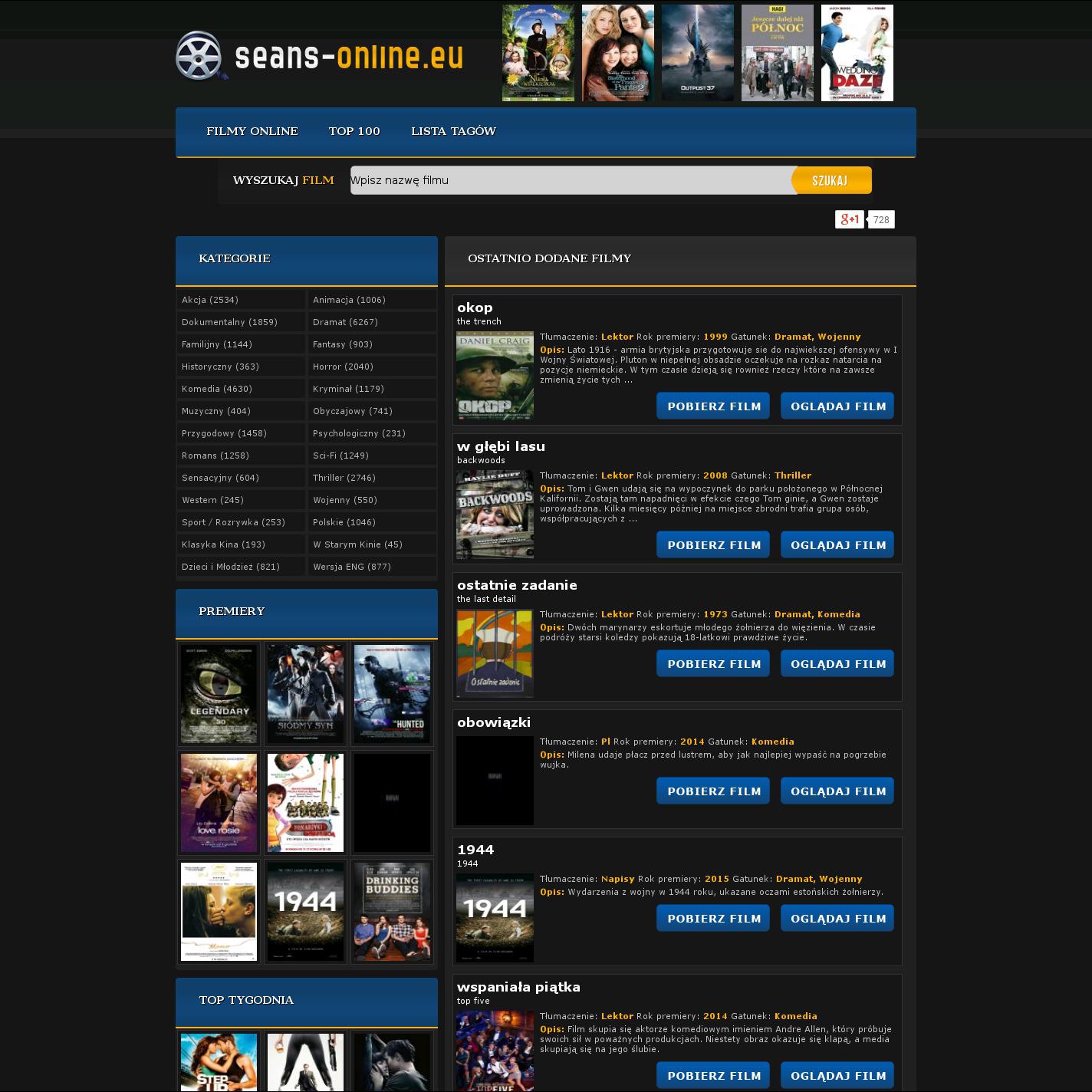Open the Lista Tagów menu item
The image size is (1092, 1092).
pyautogui.click(x=453, y=131)
